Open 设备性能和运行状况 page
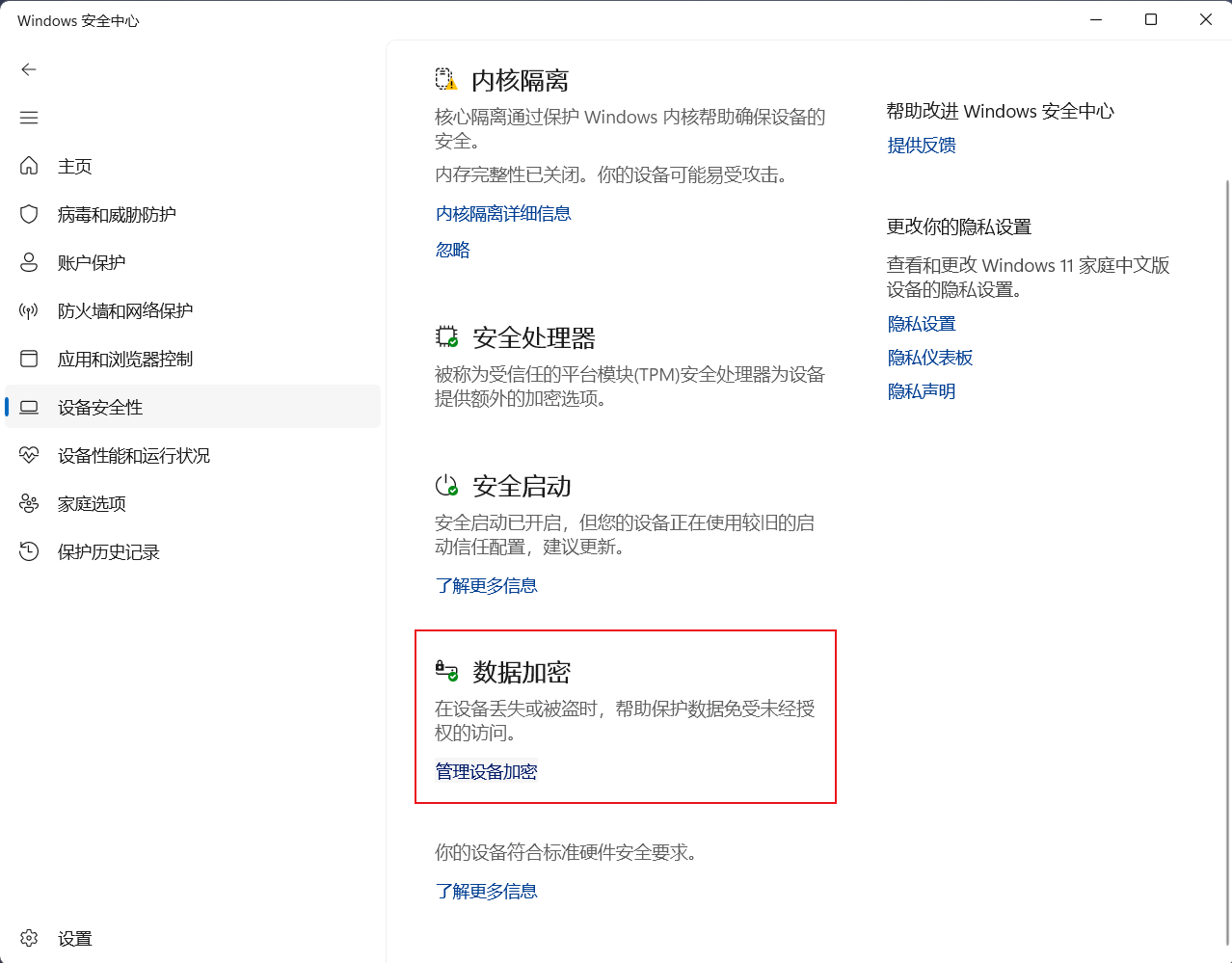Viewport: 1232px width, 963px height. point(193,455)
